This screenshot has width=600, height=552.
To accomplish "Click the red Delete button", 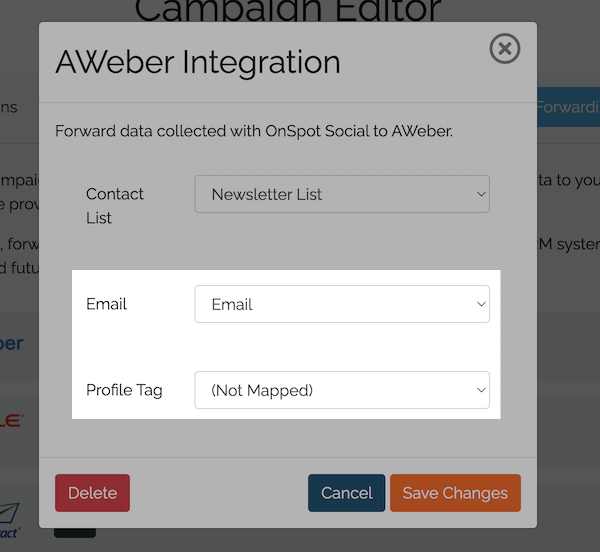I will click(92, 493).
